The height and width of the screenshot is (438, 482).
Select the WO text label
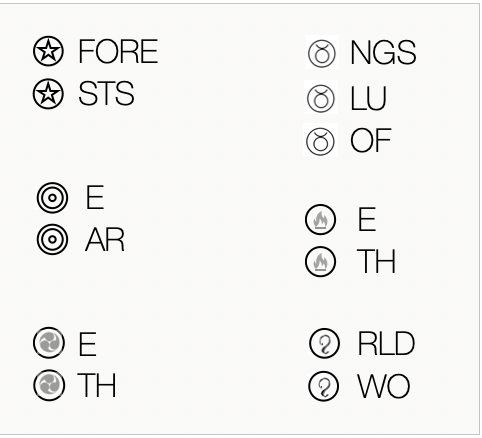coord(384,386)
